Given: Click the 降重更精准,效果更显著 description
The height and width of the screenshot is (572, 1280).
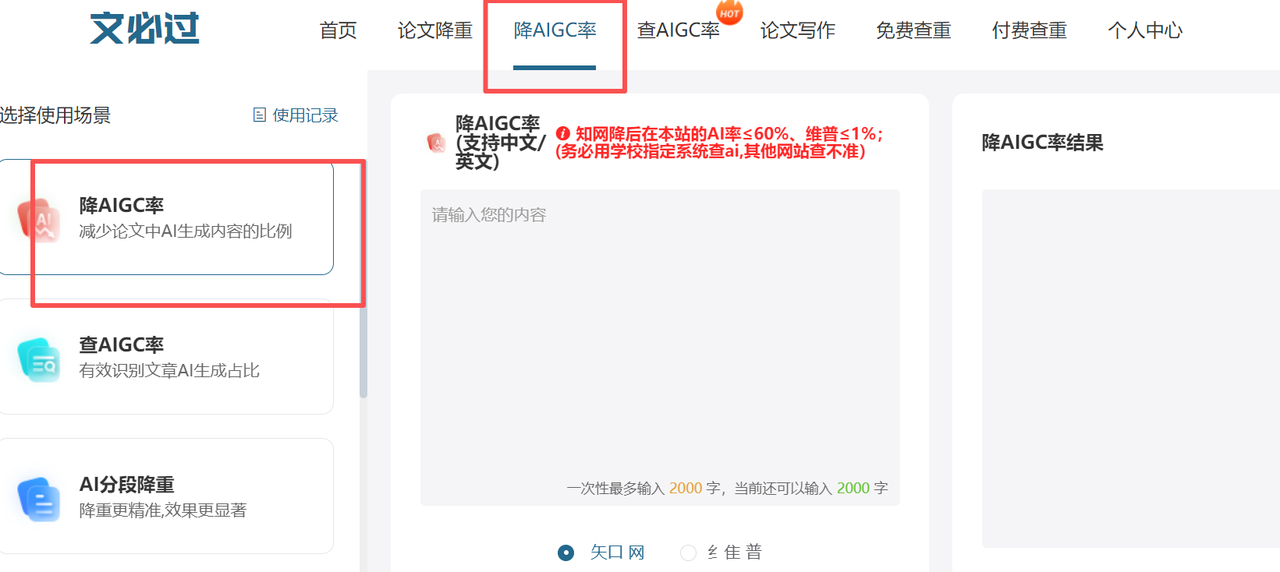Looking at the screenshot, I should pos(163,510).
